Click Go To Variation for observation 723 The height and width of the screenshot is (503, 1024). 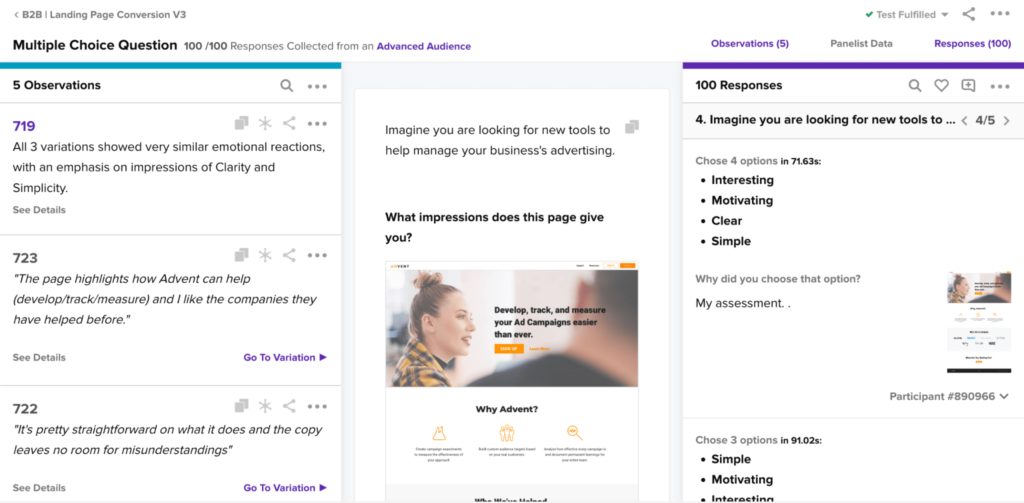285,357
